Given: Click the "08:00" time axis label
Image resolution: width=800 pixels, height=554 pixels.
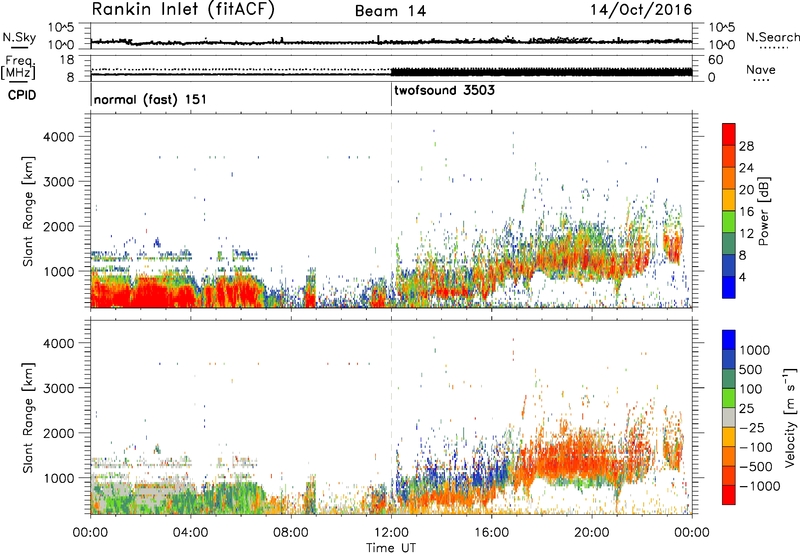Looking at the screenshot, I should point(291,533).
